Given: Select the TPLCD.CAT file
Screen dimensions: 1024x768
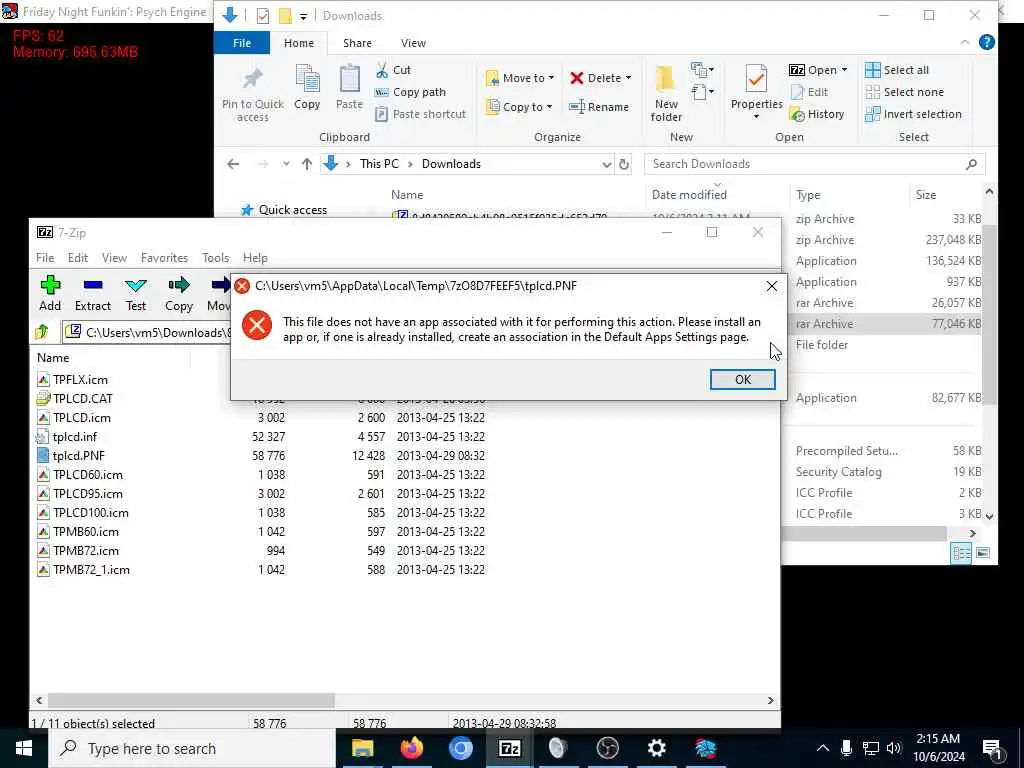Looking at the screenshot, I should (x=83, y=398).
